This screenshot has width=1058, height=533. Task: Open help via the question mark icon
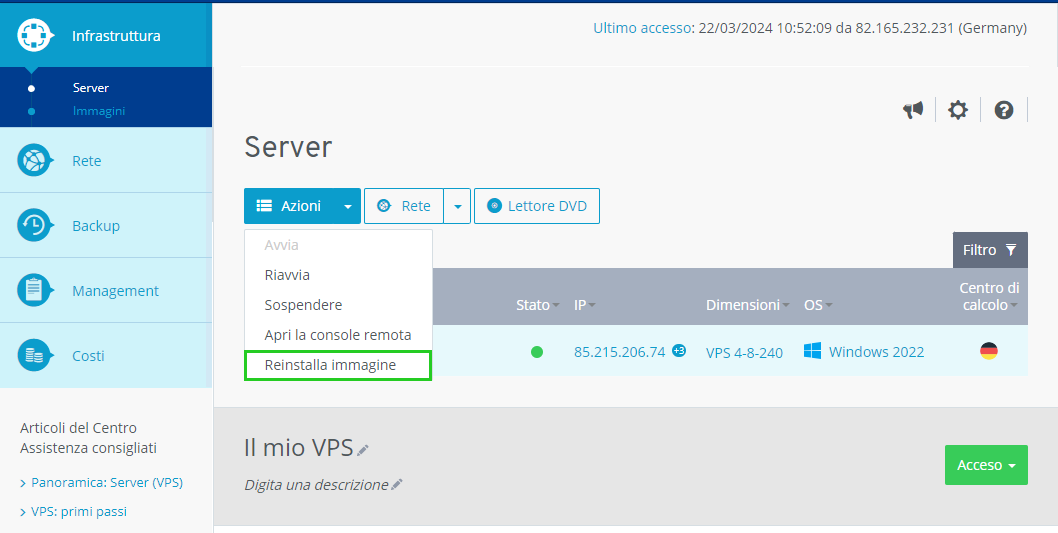tap(1004, 110)
